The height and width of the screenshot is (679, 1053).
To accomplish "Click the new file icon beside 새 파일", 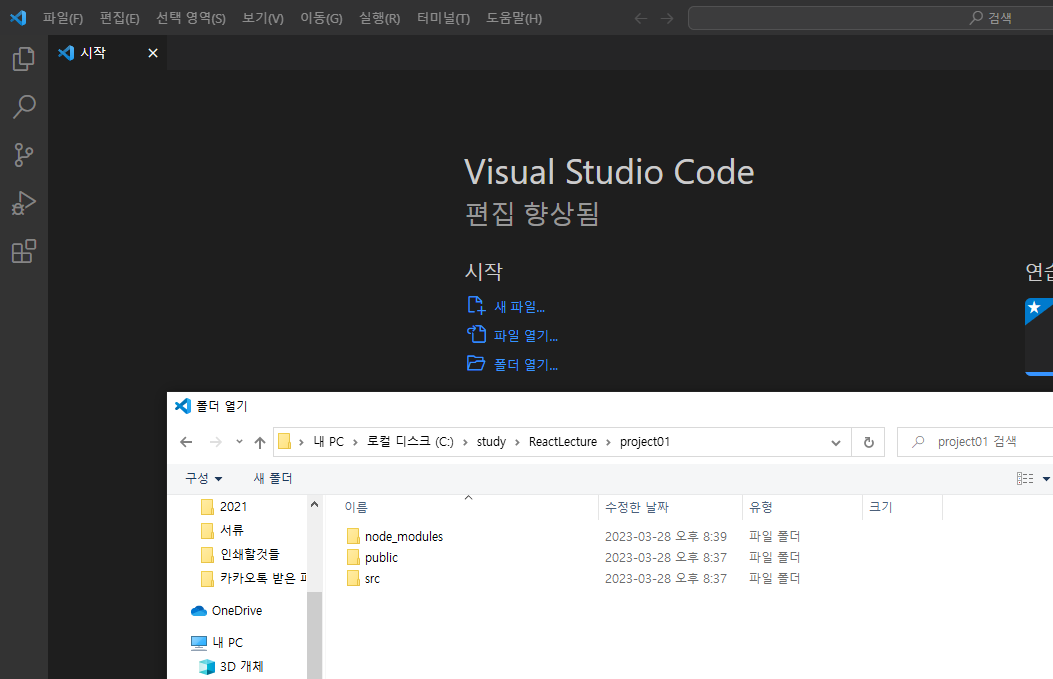I will (x=476, y=306).
